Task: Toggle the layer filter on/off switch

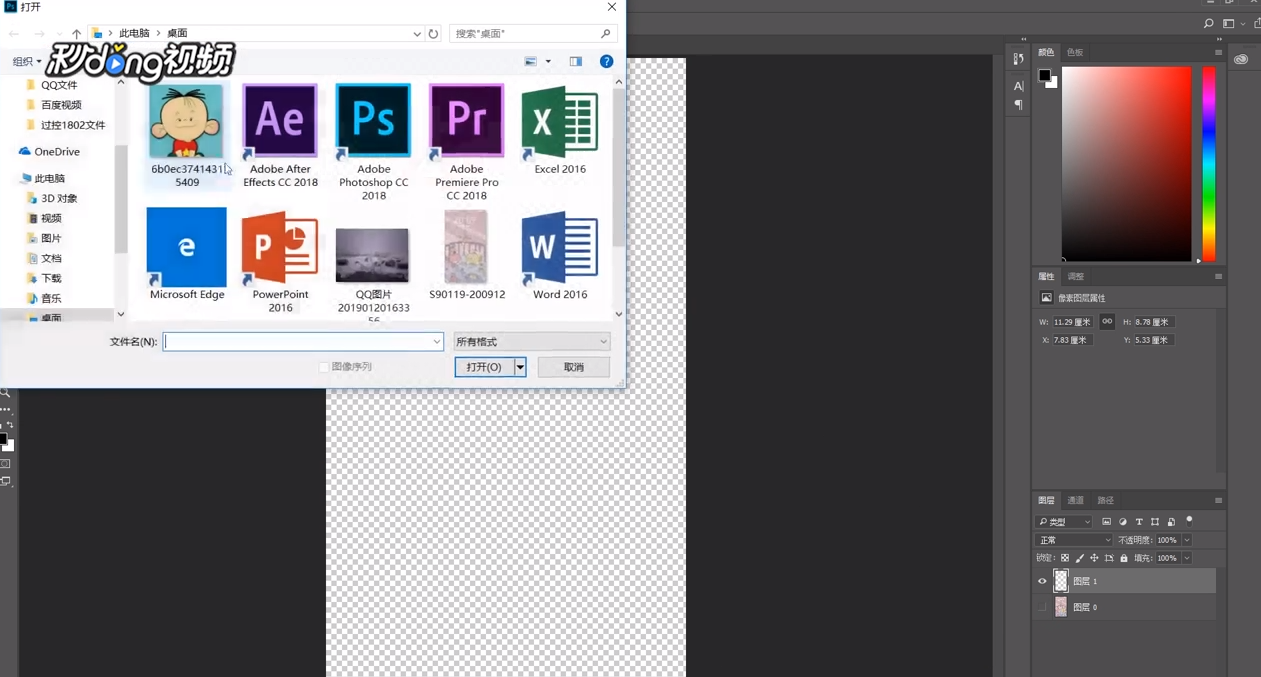Action: [x=1189, y=520]
